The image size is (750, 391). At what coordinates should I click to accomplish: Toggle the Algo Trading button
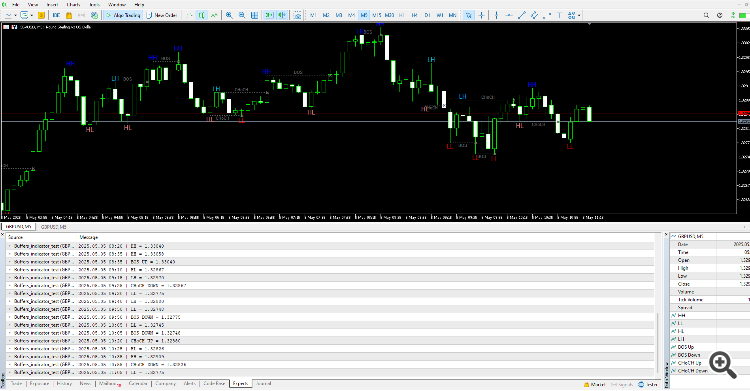click(x=123, y=15)
